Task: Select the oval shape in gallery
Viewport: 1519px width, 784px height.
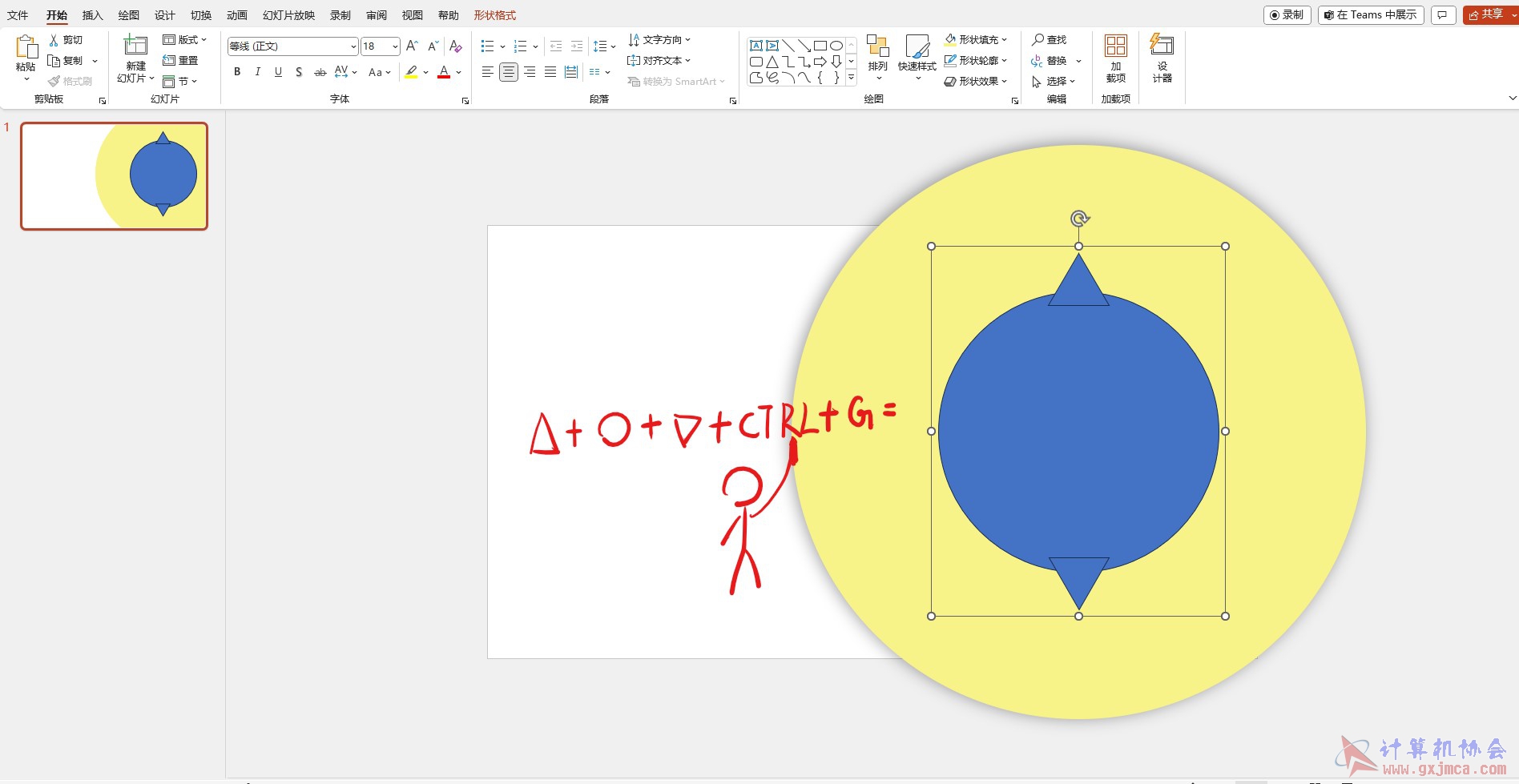Action: (836, 46)
